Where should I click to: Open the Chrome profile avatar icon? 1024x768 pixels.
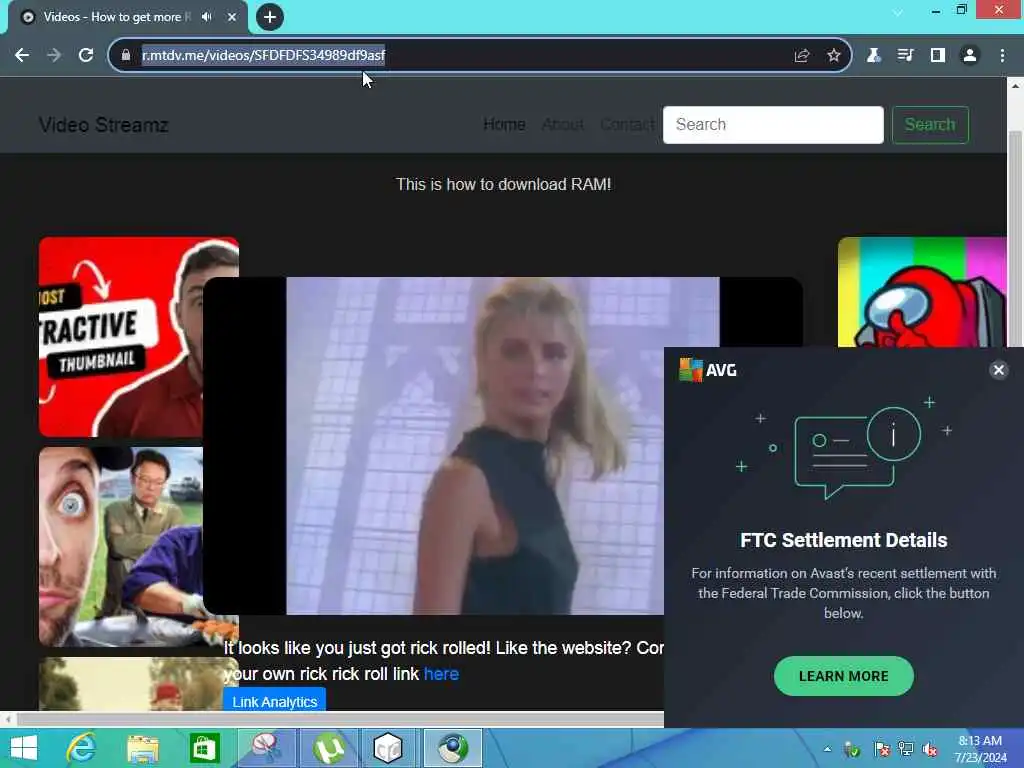(x=970, y=56)
